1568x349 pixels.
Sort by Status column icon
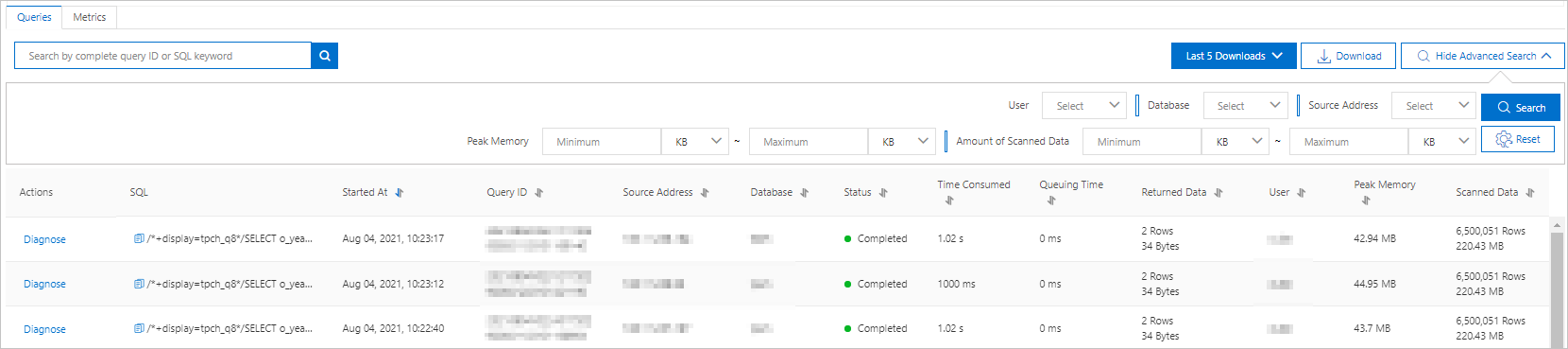coord(884,192)
